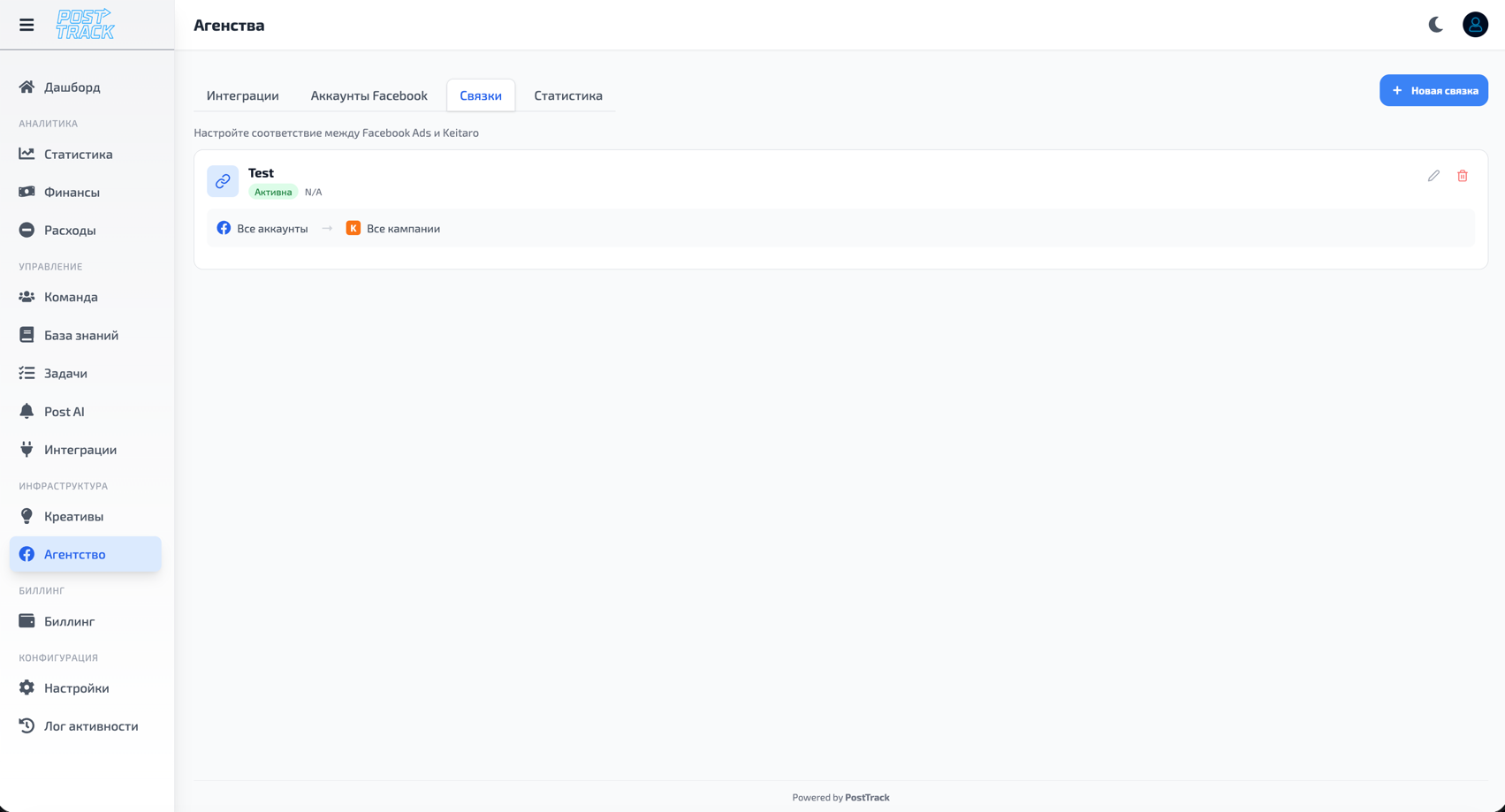Create a new link via Новая связка button
The image size is (1505, 812).
tap(1433, 90)
